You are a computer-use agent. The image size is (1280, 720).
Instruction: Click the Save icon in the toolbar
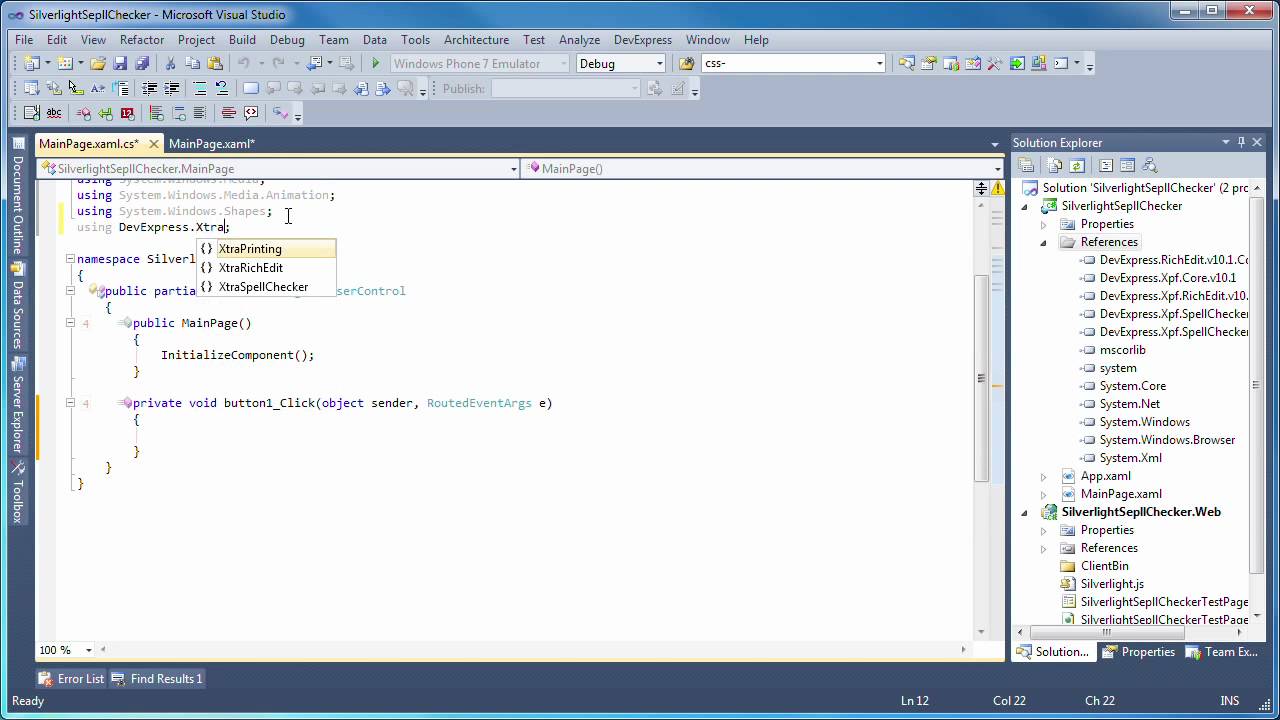click(120, 63)
